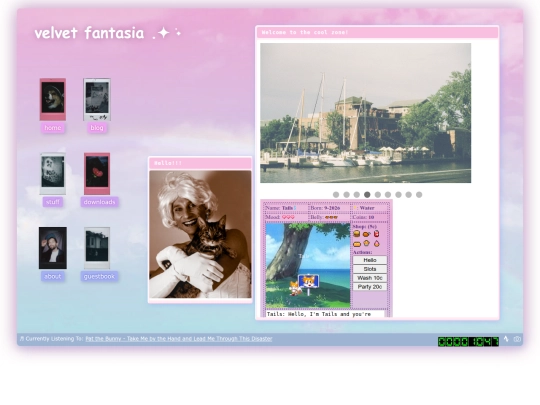Buy the roast chicken from the pet shop
540x405 pixels.
[366, 234]
